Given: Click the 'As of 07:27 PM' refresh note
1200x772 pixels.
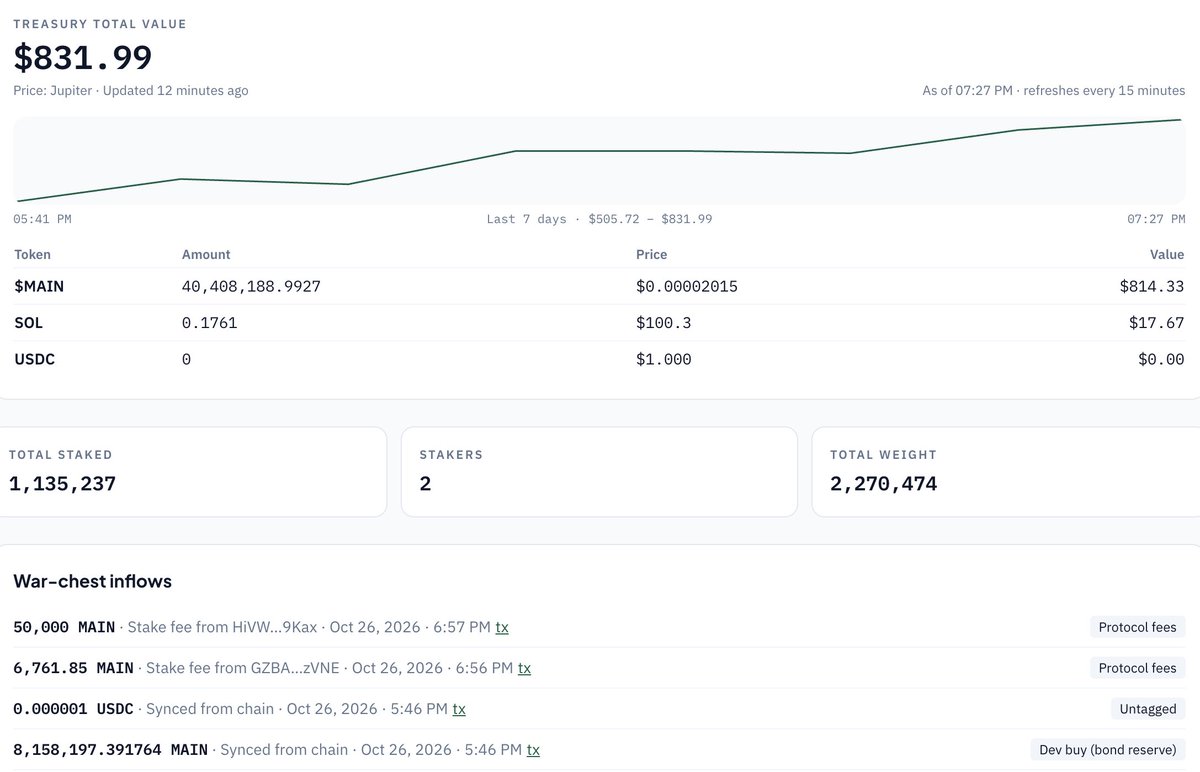Looking at the screenshot, I should 1054,91.
